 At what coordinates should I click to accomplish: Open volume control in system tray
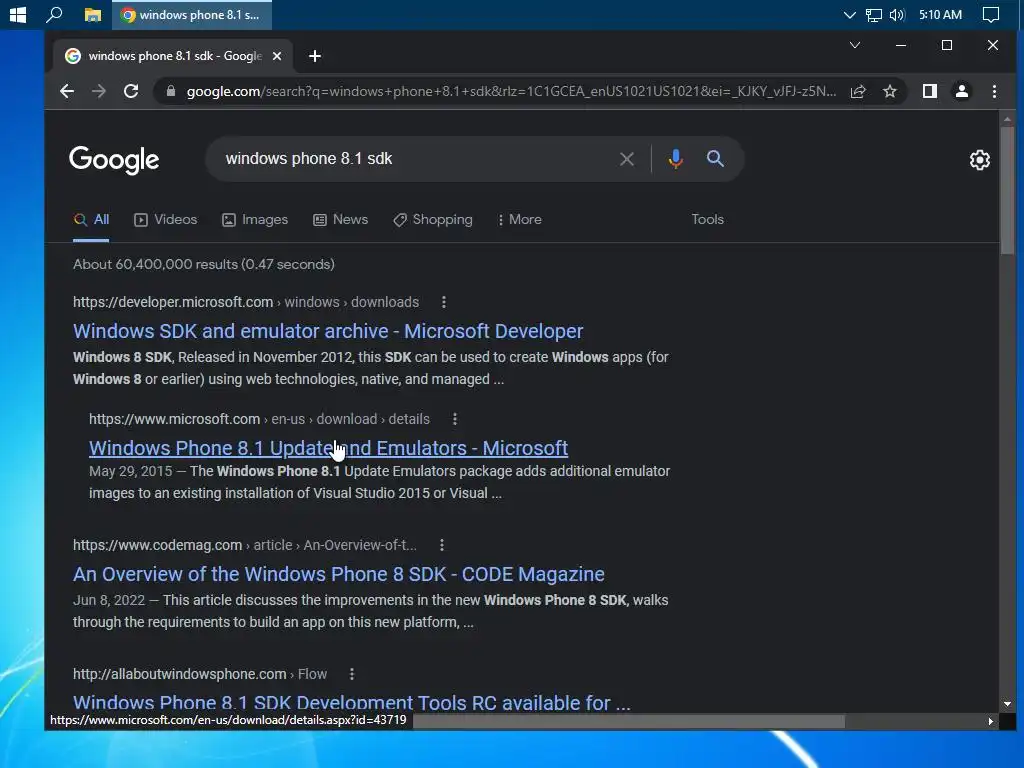[897, 14]
